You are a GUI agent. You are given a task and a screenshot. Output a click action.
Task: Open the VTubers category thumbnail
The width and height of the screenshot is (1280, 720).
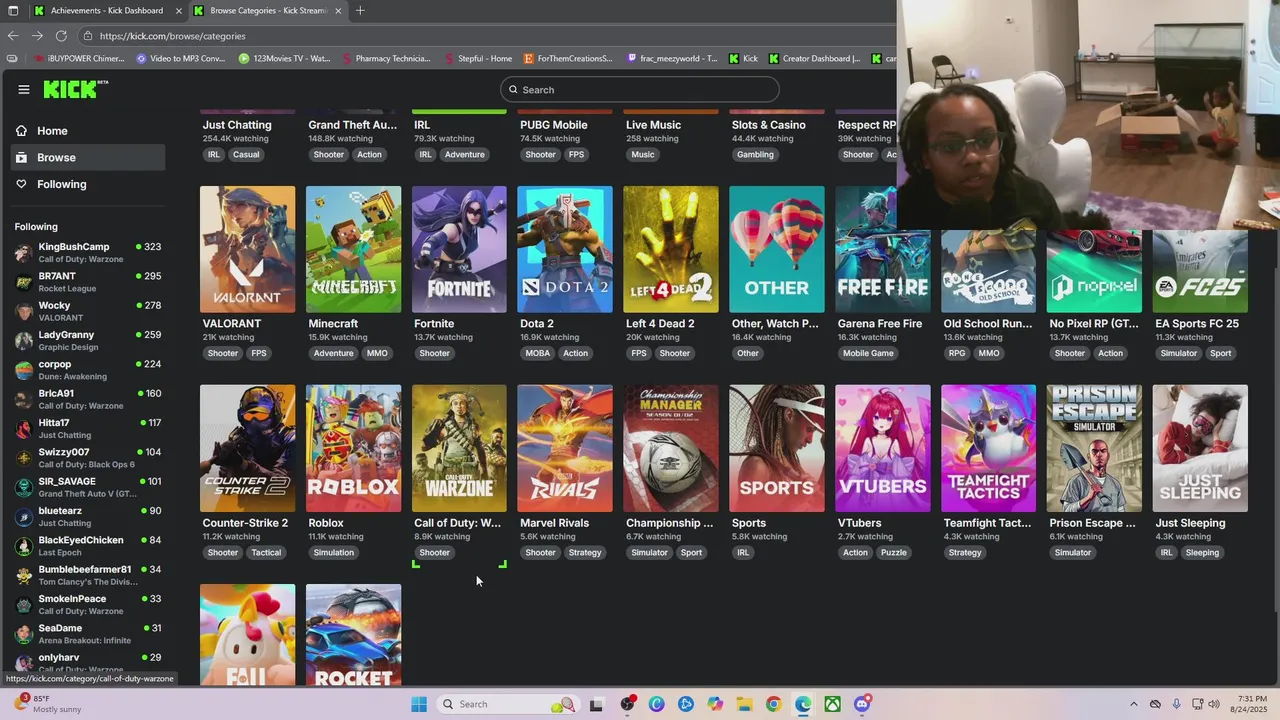883,448
